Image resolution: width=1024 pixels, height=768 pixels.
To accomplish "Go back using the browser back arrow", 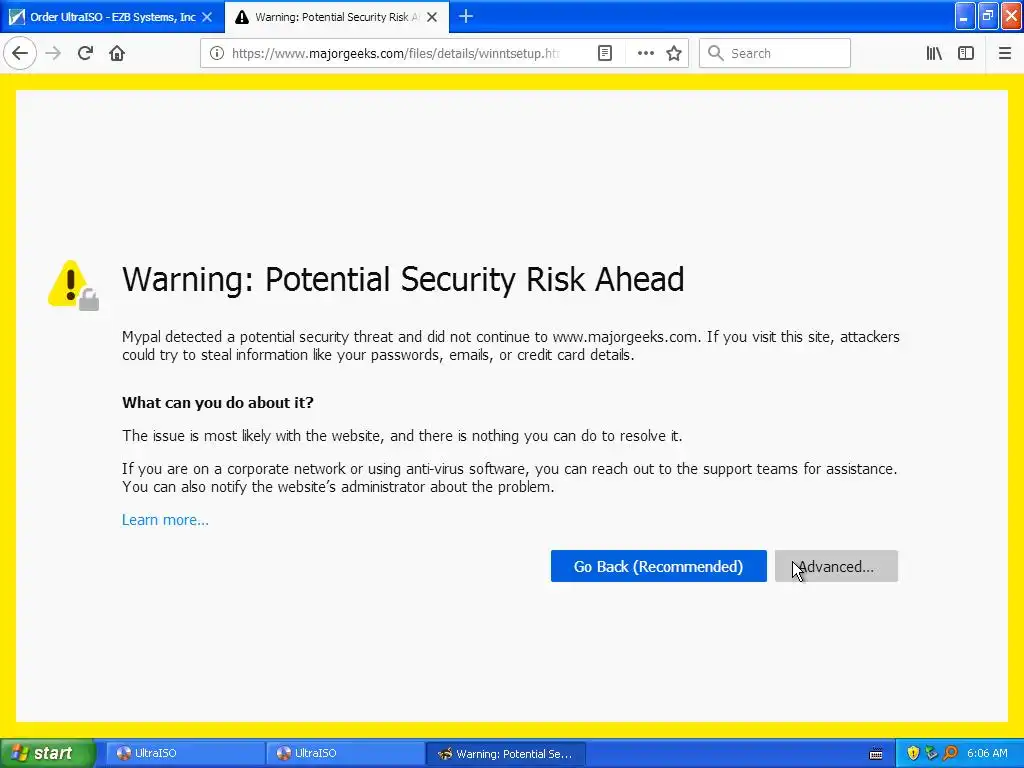I will coord(20,53).
